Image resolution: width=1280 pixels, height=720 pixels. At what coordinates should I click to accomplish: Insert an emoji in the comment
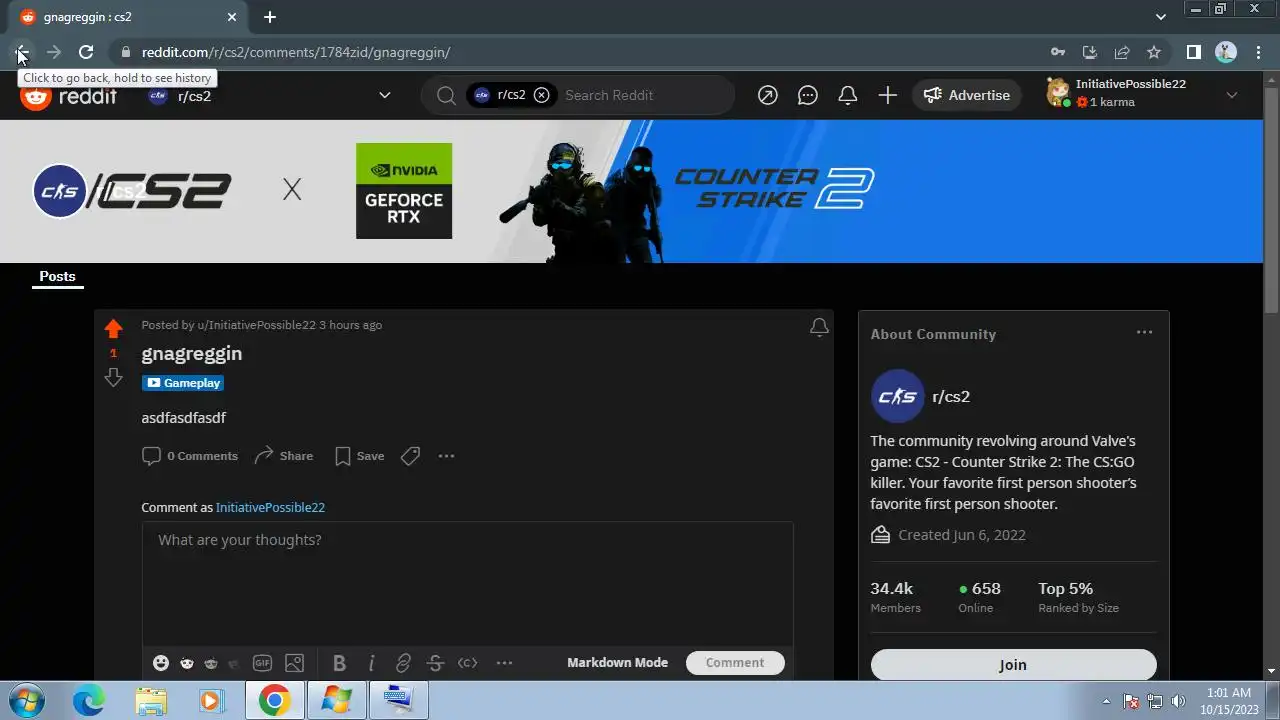coord(161,663)
